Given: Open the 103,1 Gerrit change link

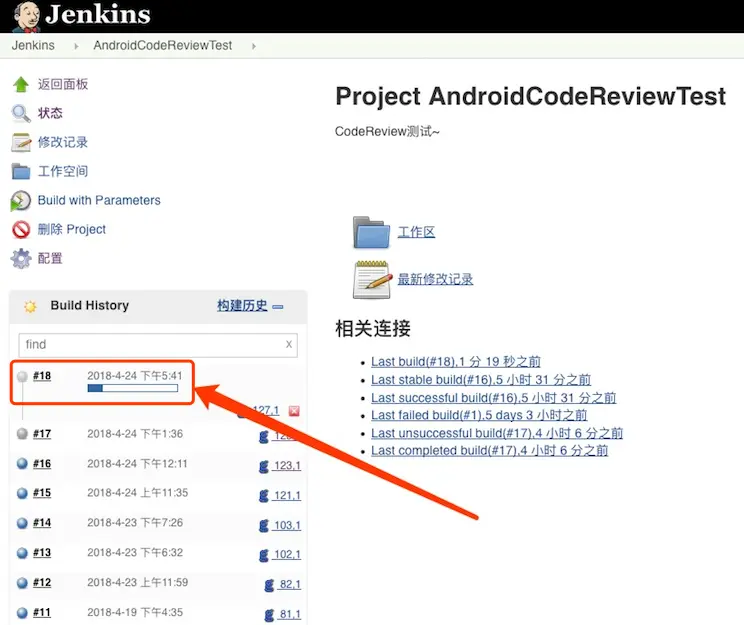Looking at the screenshot, I should 287,526.
